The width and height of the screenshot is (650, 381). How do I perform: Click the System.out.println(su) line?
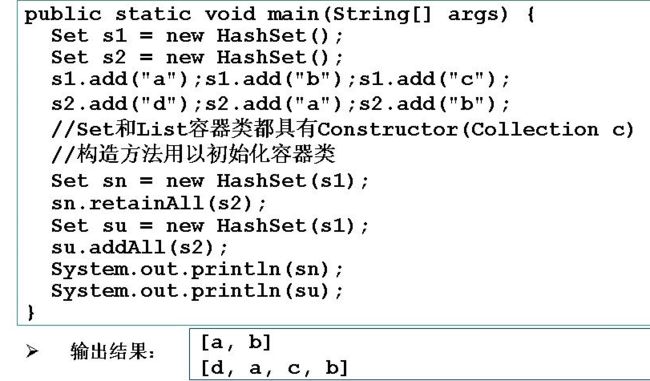pos(197,291)
